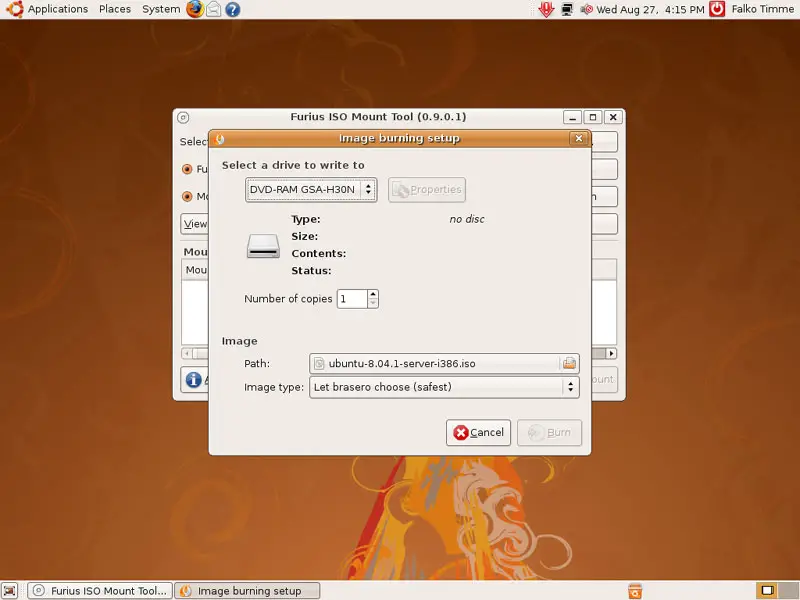Decrease number of copies with down arrow
The height and width of the screenshot is (600, 800).
(373, 304)
